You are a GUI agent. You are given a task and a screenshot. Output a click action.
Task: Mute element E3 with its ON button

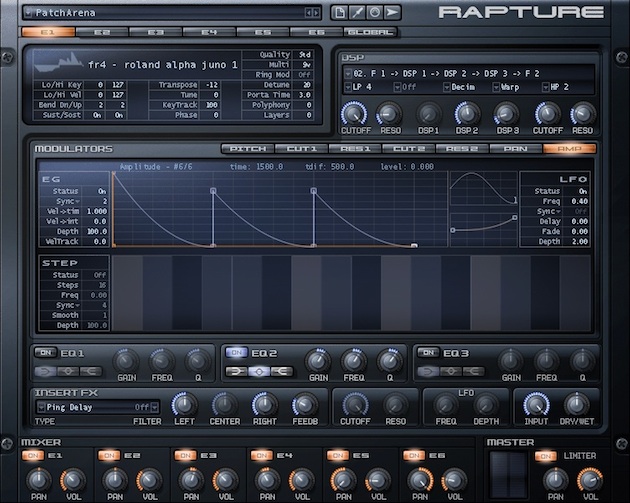186,456
